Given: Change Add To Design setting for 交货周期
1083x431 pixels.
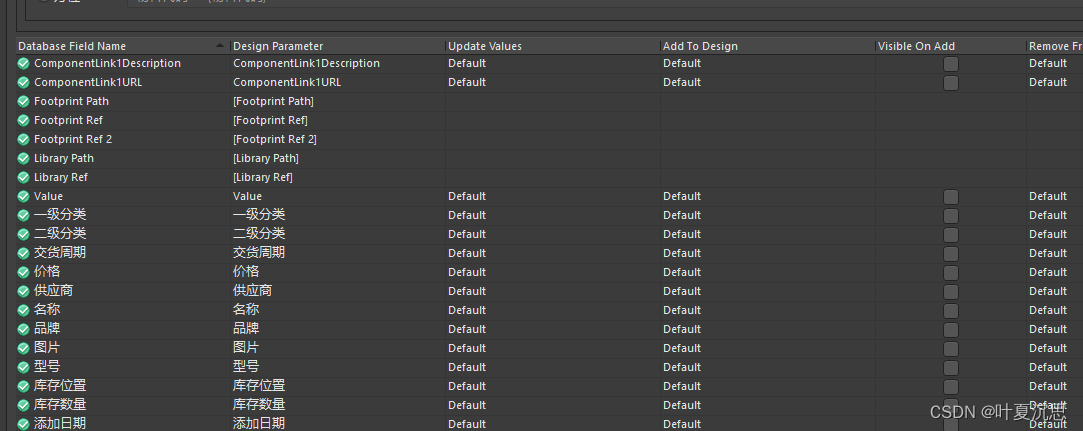Looking at the screenshot, I should (766, 253).
